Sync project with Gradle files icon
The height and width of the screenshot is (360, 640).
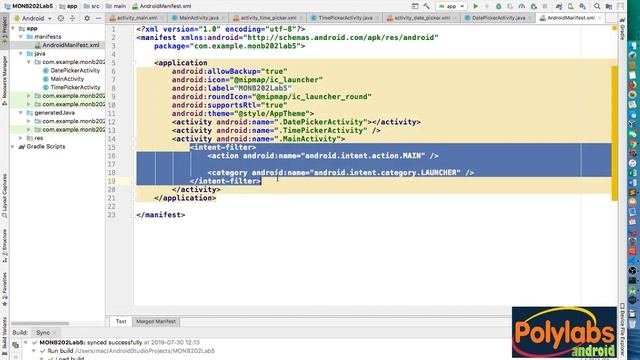559,6
